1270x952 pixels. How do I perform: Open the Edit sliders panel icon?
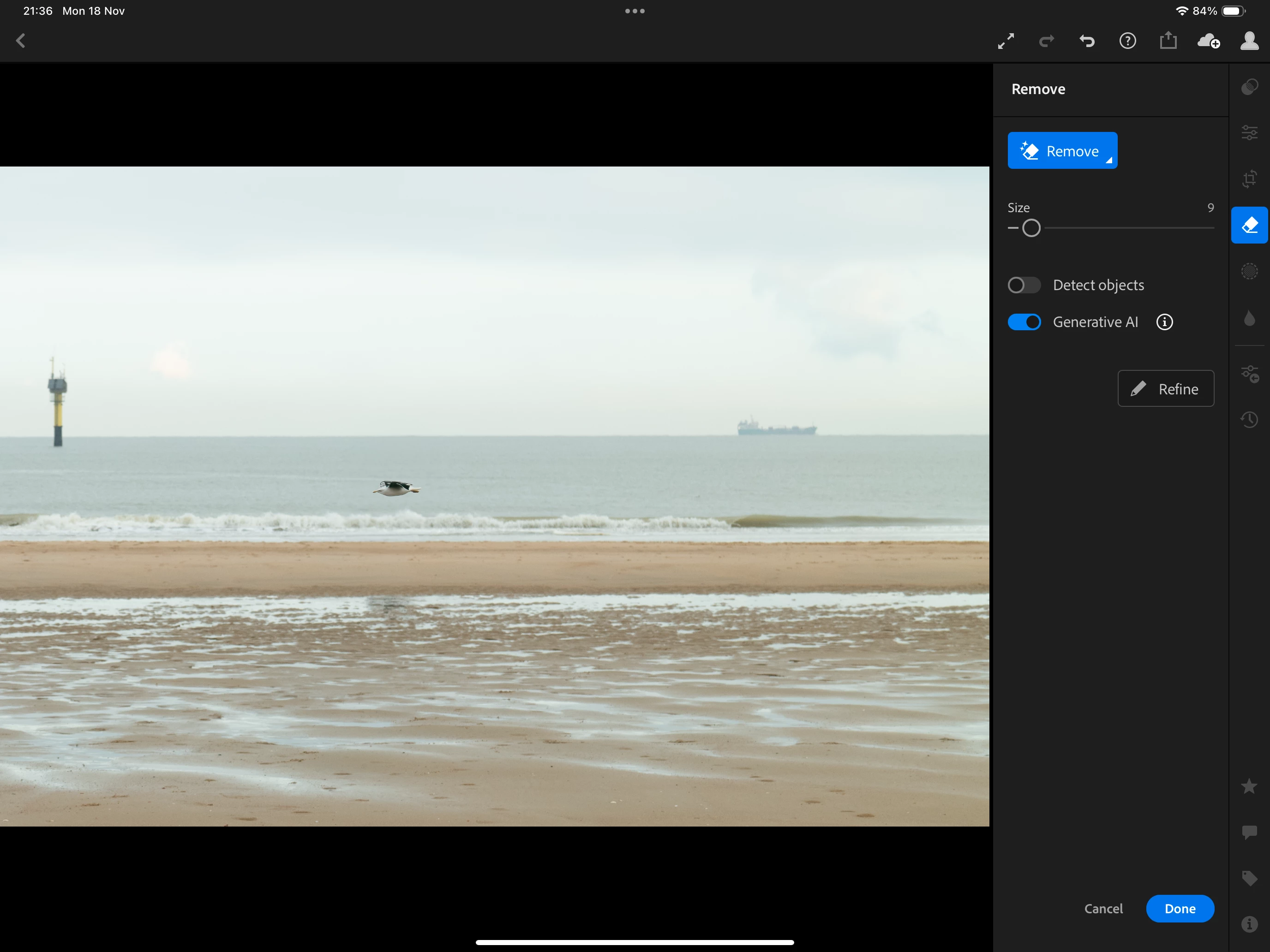(x=1249, y=132)
